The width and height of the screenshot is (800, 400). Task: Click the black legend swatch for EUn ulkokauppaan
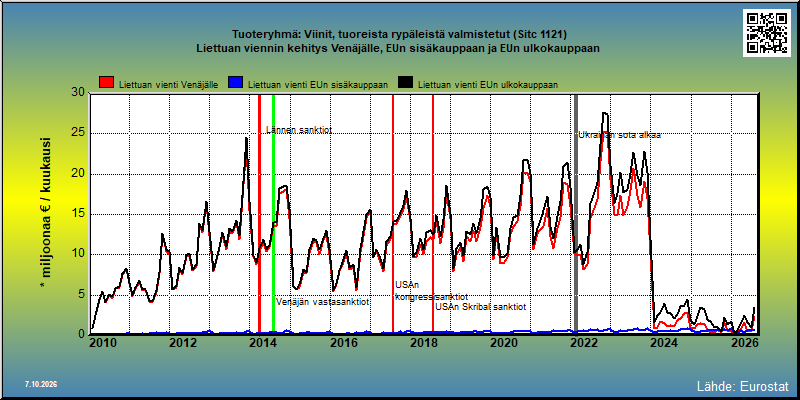tap(406, 84)
